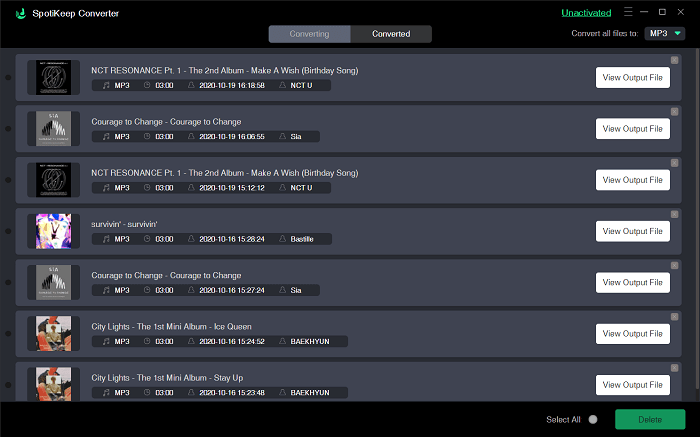Screen dimensions: 700x437
Task: Select the Courage to Change row dated 16:06:55 via left dot
Action: [x=8, y=129]
